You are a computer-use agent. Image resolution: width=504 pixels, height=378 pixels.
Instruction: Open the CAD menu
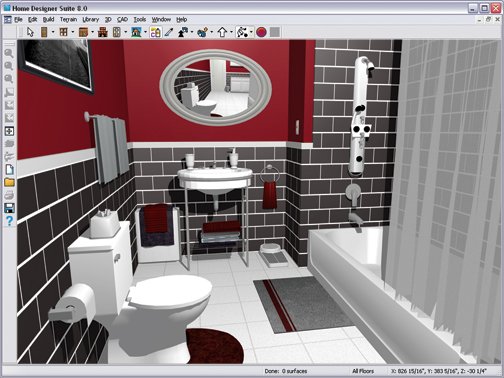(122, 20)
